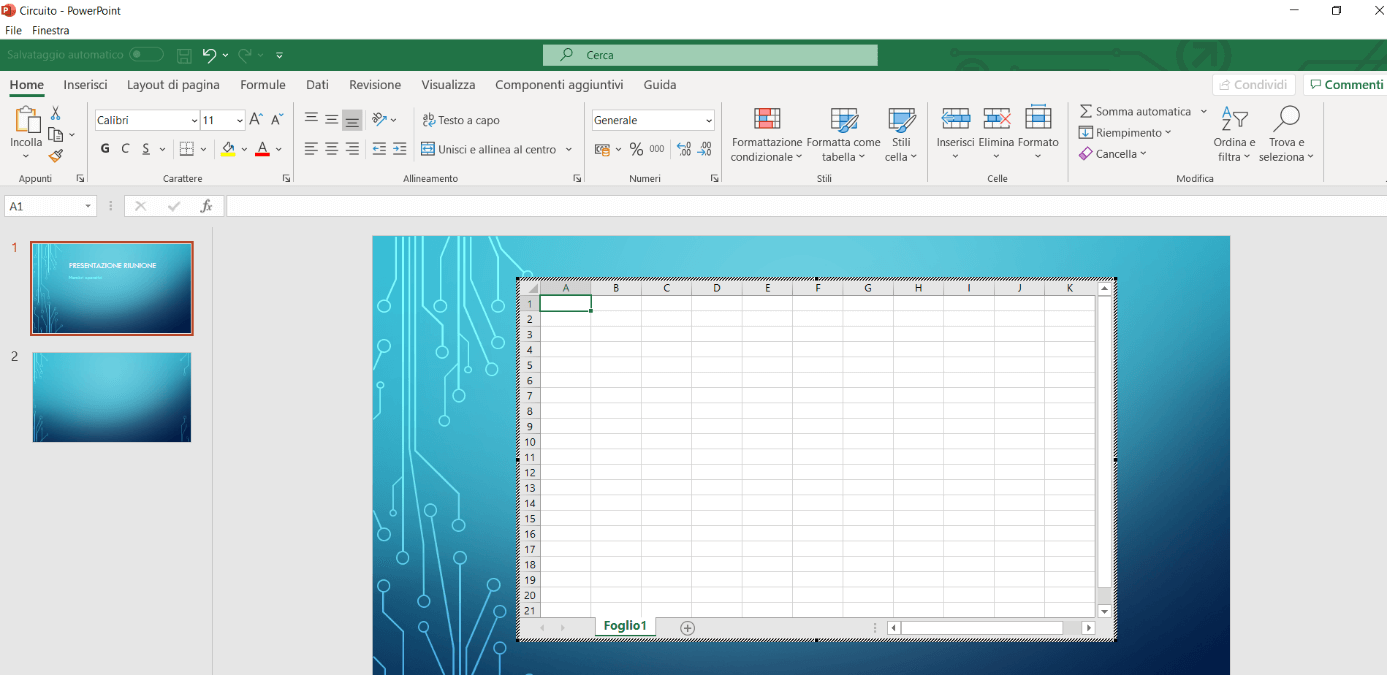Add a new sheet with plus icon
This screenshot has height=675, width=1387.
pos(687,627)
